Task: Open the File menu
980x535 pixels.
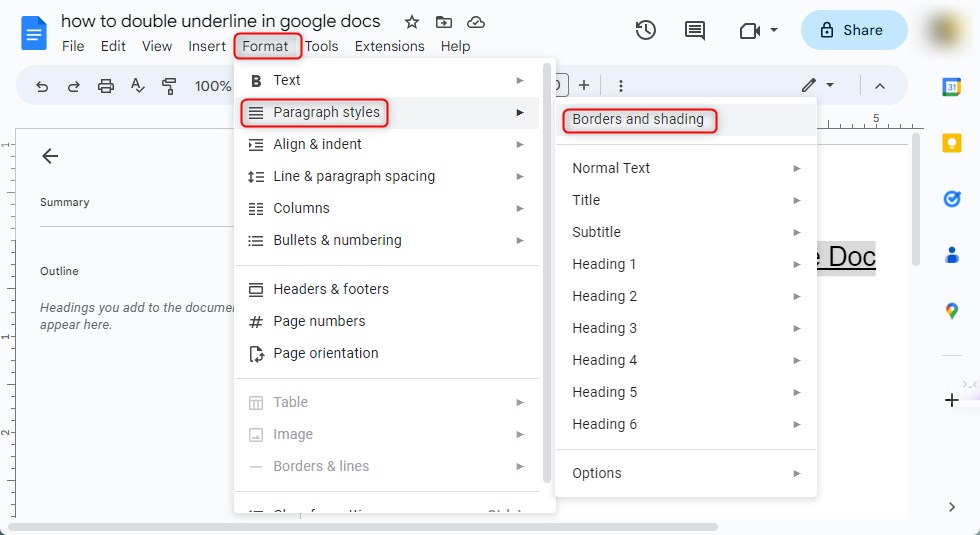Action: coord(73,46)
